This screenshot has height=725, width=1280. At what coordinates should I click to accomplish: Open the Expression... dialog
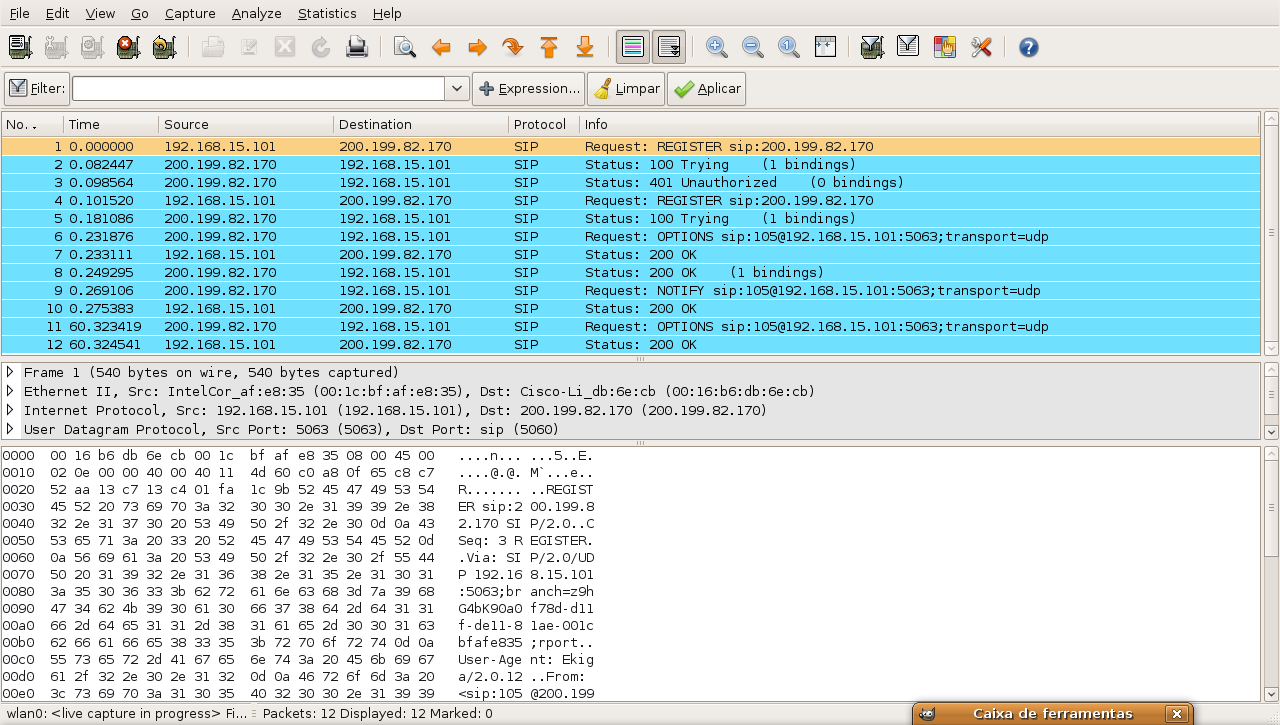[528, 89]
